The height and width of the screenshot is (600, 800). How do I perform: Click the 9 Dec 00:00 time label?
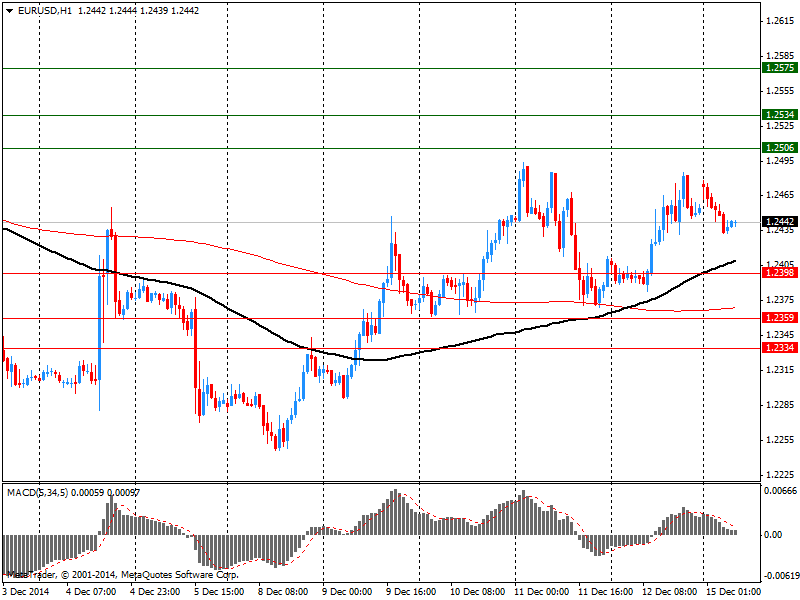click(347, 592)
